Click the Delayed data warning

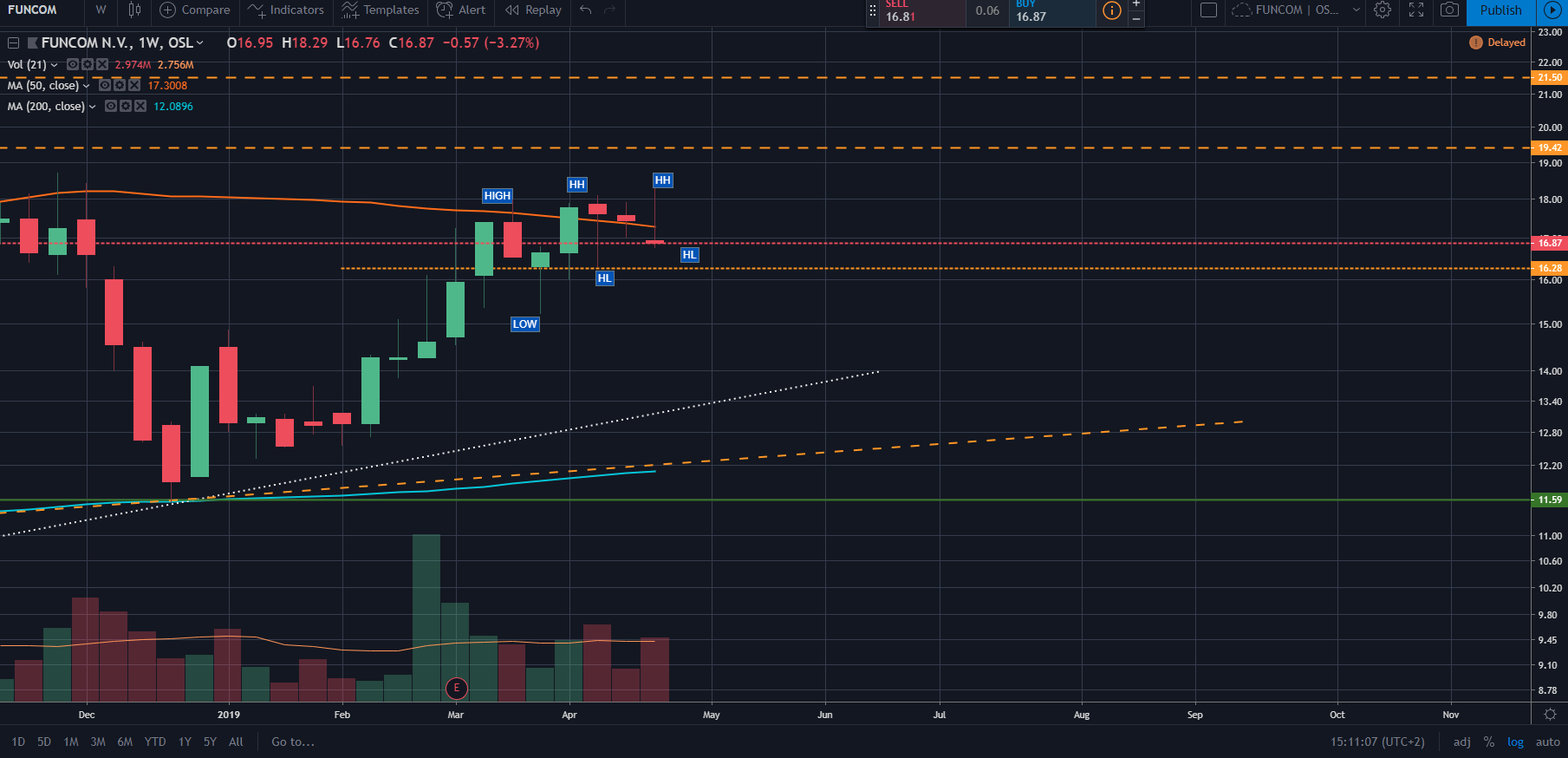1497,42
